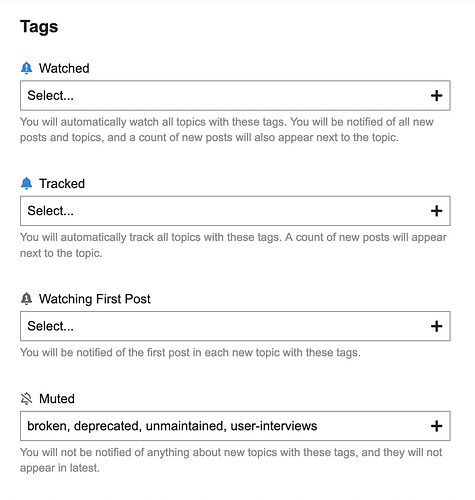Click the Tags section heading
The height and width of the screenshot is (500, 475).
tap(39, 27)
